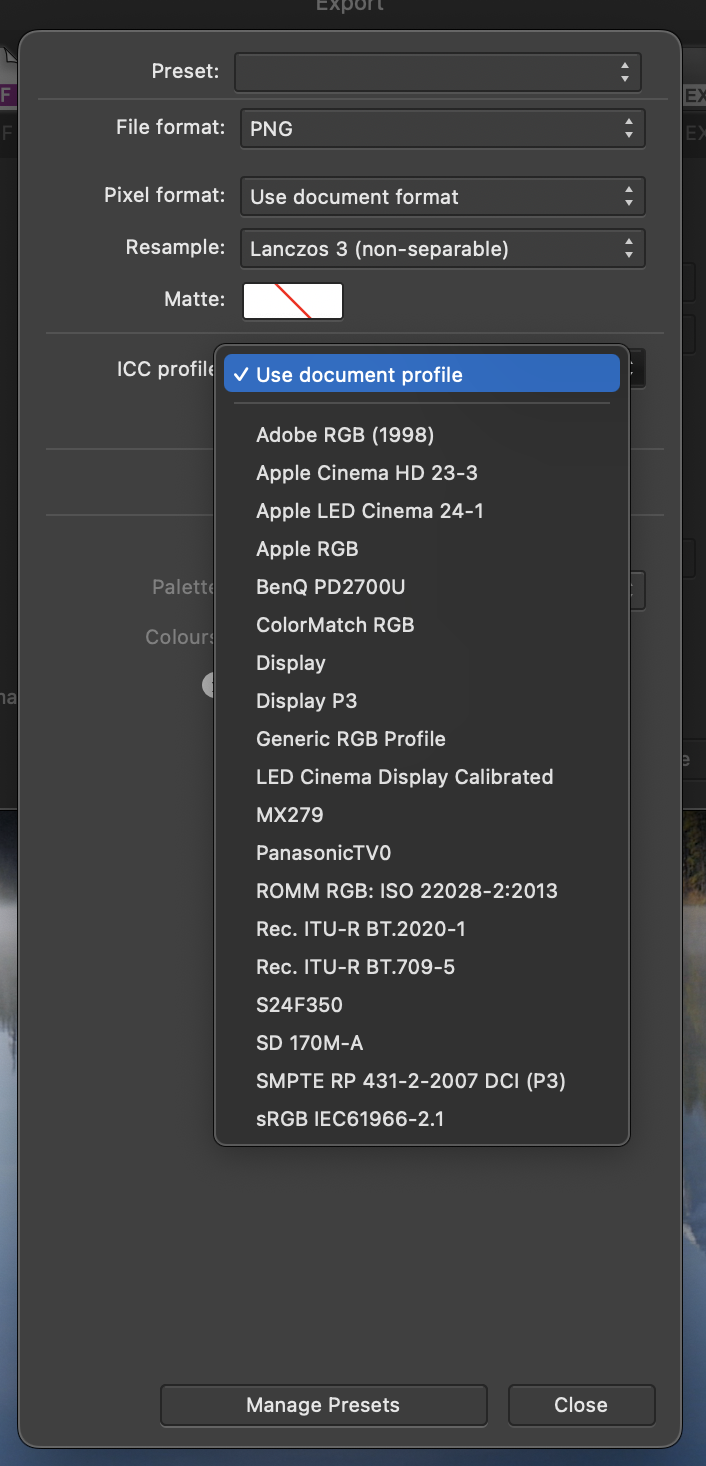
Task: Open the Preset dropdown
Action: [x=437, y=72]
